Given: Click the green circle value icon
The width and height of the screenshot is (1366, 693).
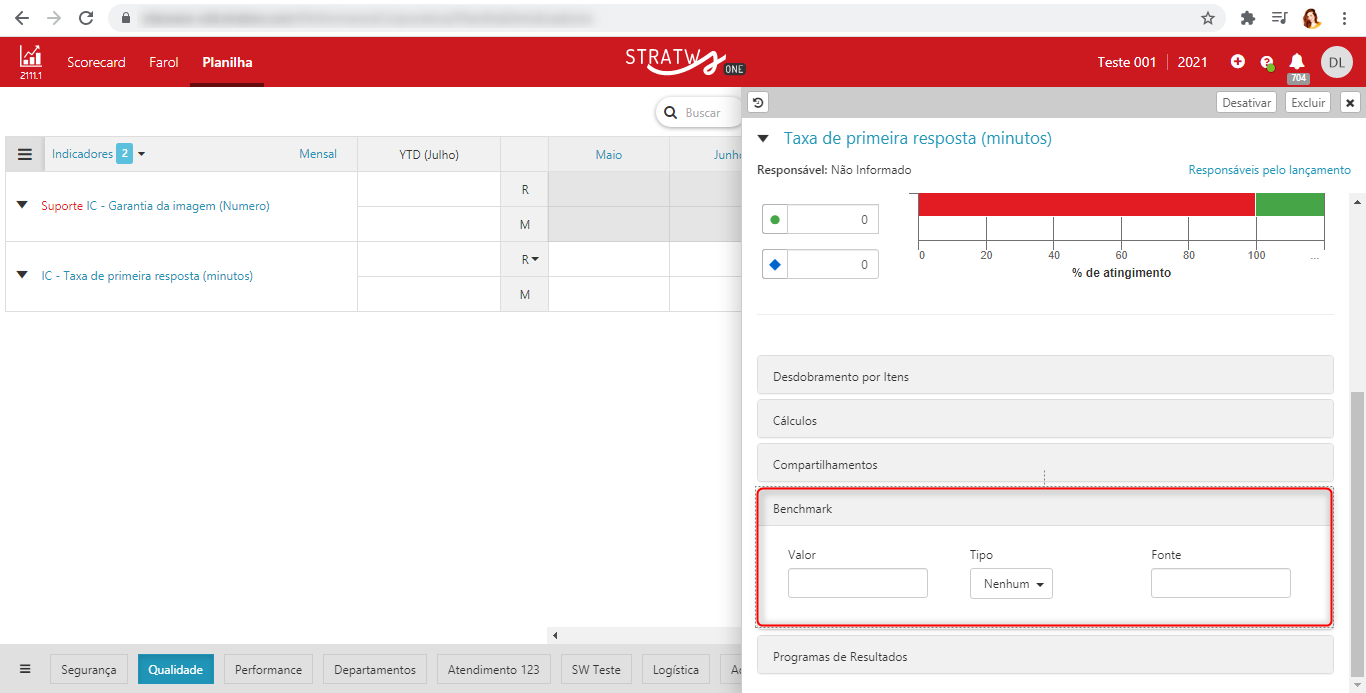Looking at the screenshot, I should click(x=775, y=219).
